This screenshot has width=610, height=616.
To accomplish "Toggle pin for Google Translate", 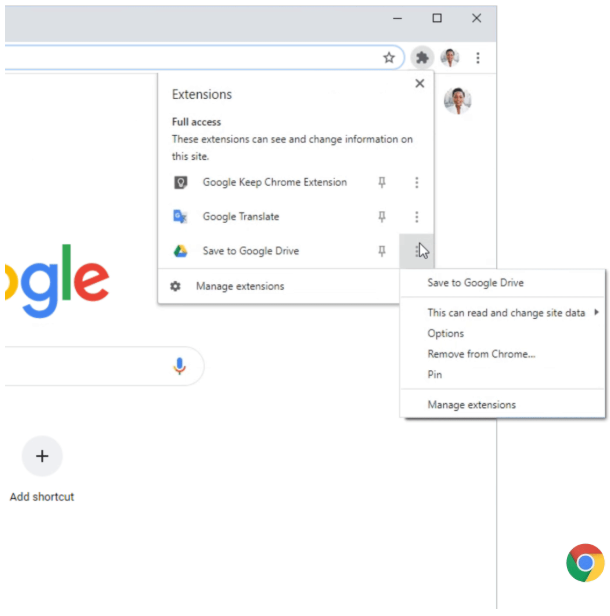I will [x=382, y=216].
